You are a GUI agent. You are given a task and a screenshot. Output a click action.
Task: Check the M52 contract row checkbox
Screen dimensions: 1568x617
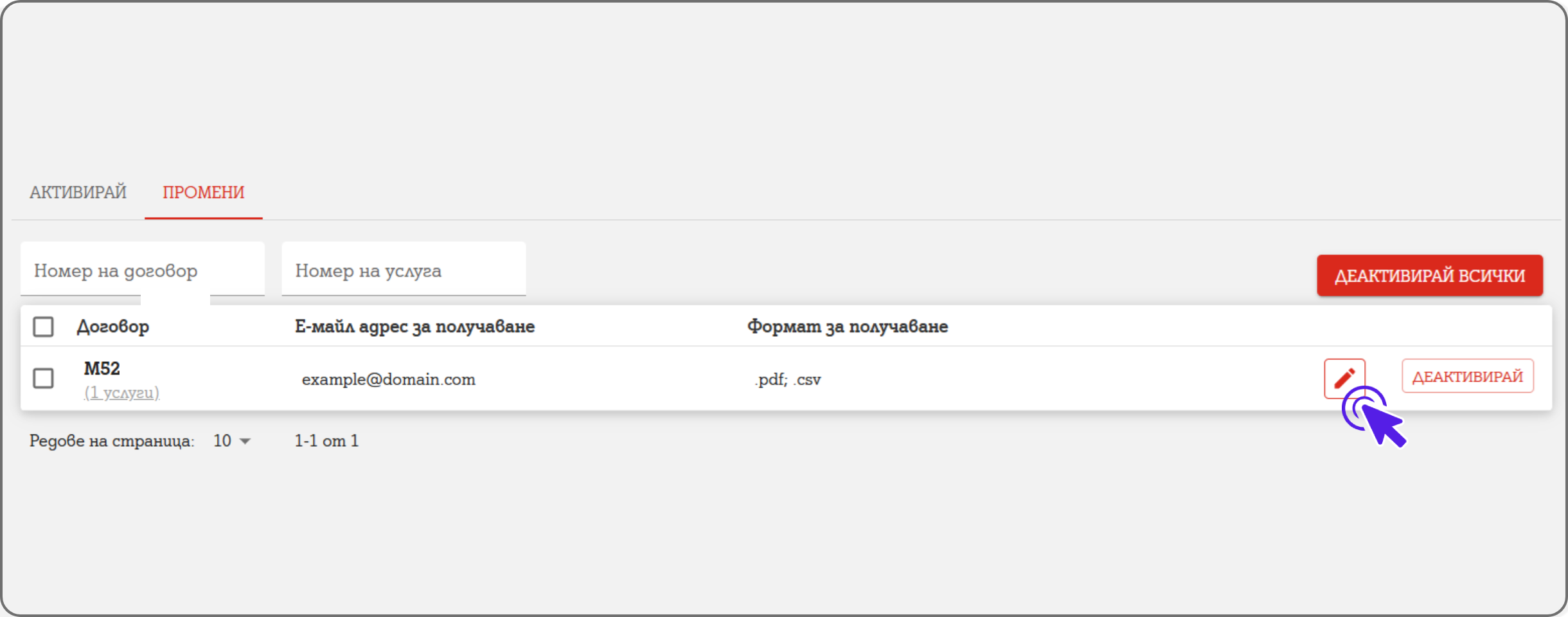43,378
